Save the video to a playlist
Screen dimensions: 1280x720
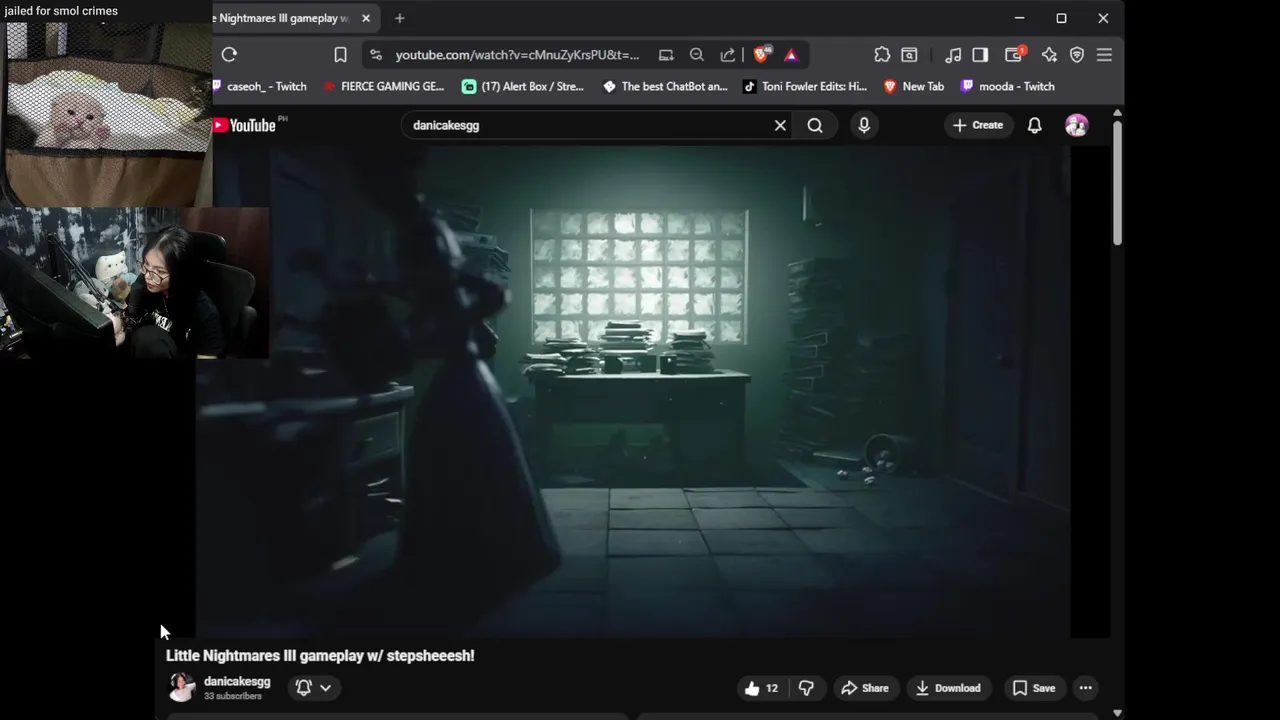click(x=1034, y=688)
